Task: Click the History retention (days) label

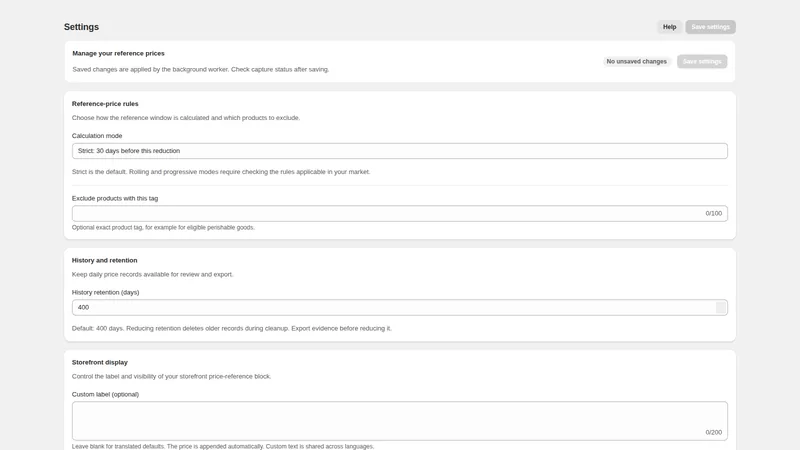Action: point(105,292)
